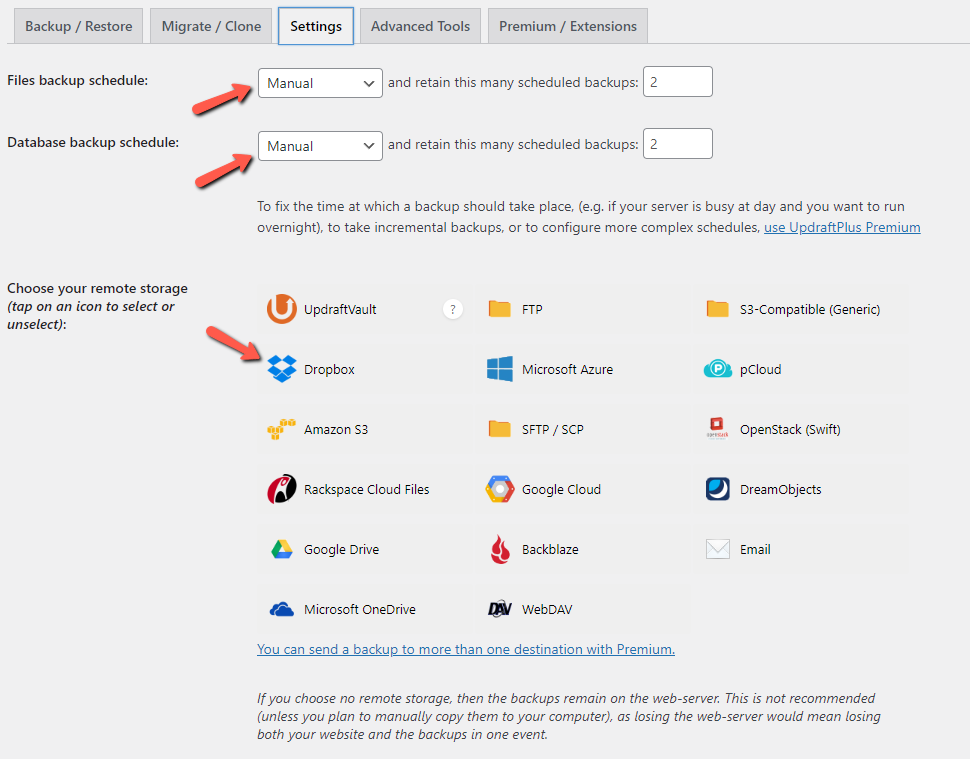Open the Files backup schedule dropdown
The width and height of the screenshot is (970, 759).
pyautogui.click(x=320, y=83)
